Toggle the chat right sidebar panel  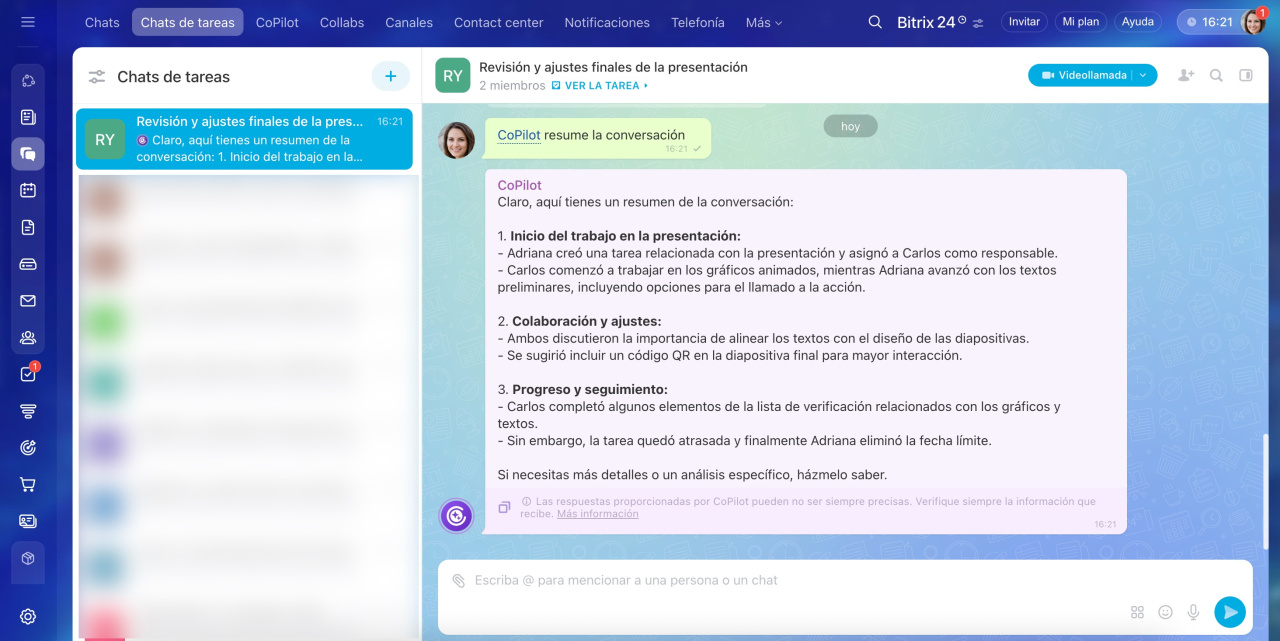pyautogui.click(x=1246, y=75)
